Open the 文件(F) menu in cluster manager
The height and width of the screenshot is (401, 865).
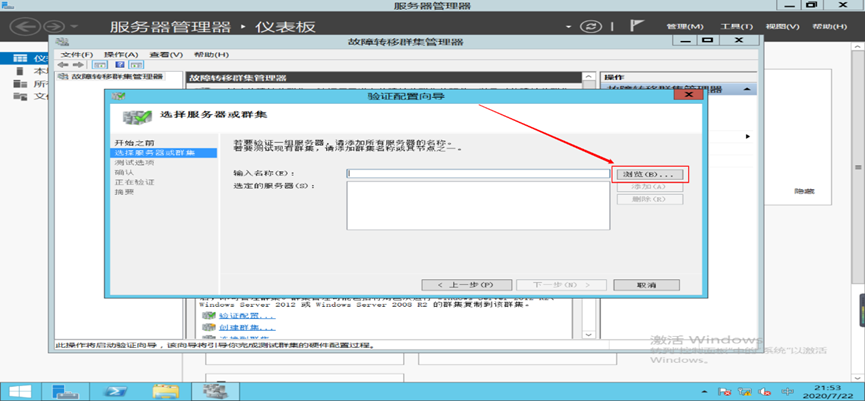[x=77, y=55]
